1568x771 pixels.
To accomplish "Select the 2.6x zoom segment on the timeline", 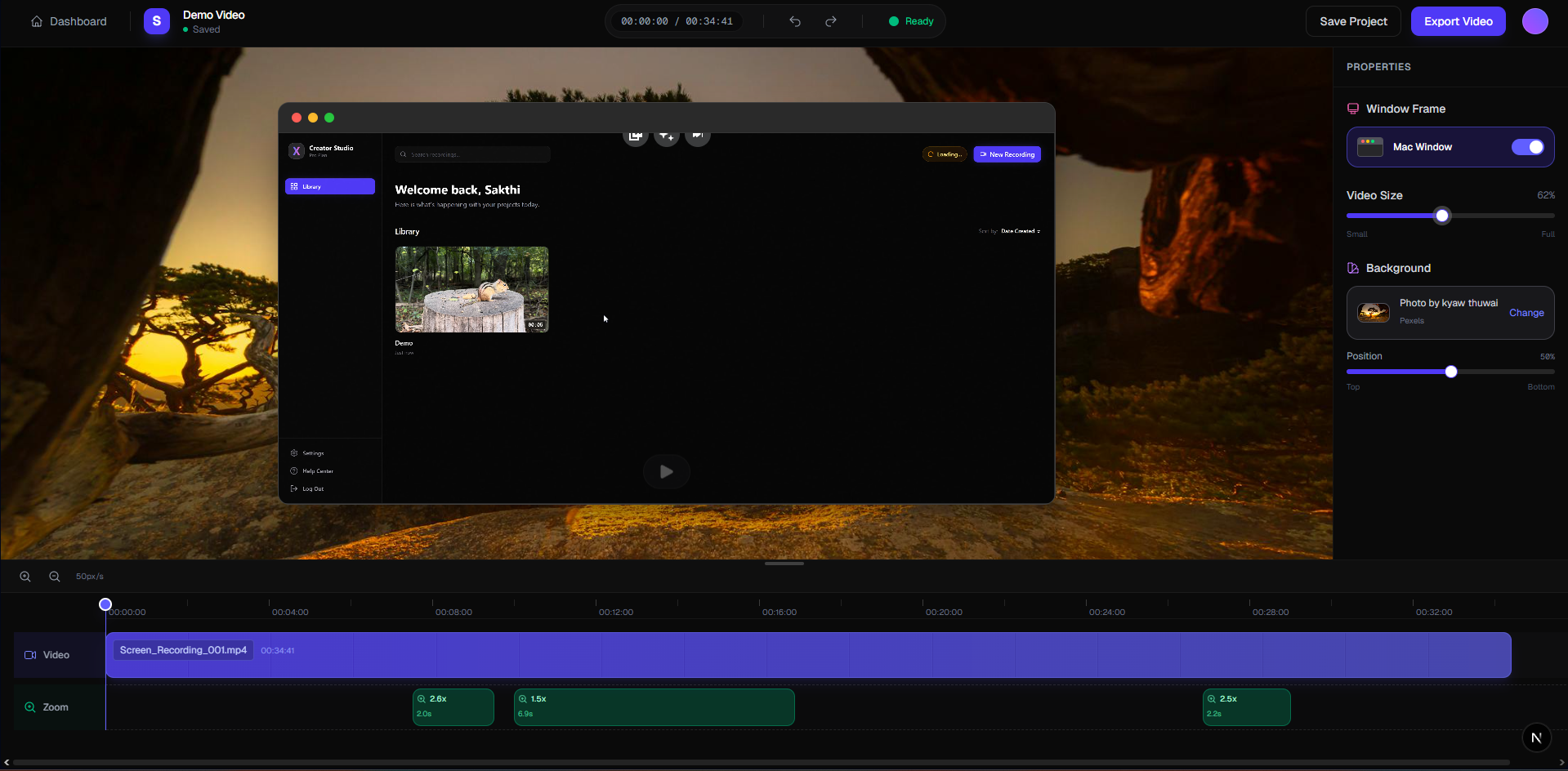I will pos(453,706).
